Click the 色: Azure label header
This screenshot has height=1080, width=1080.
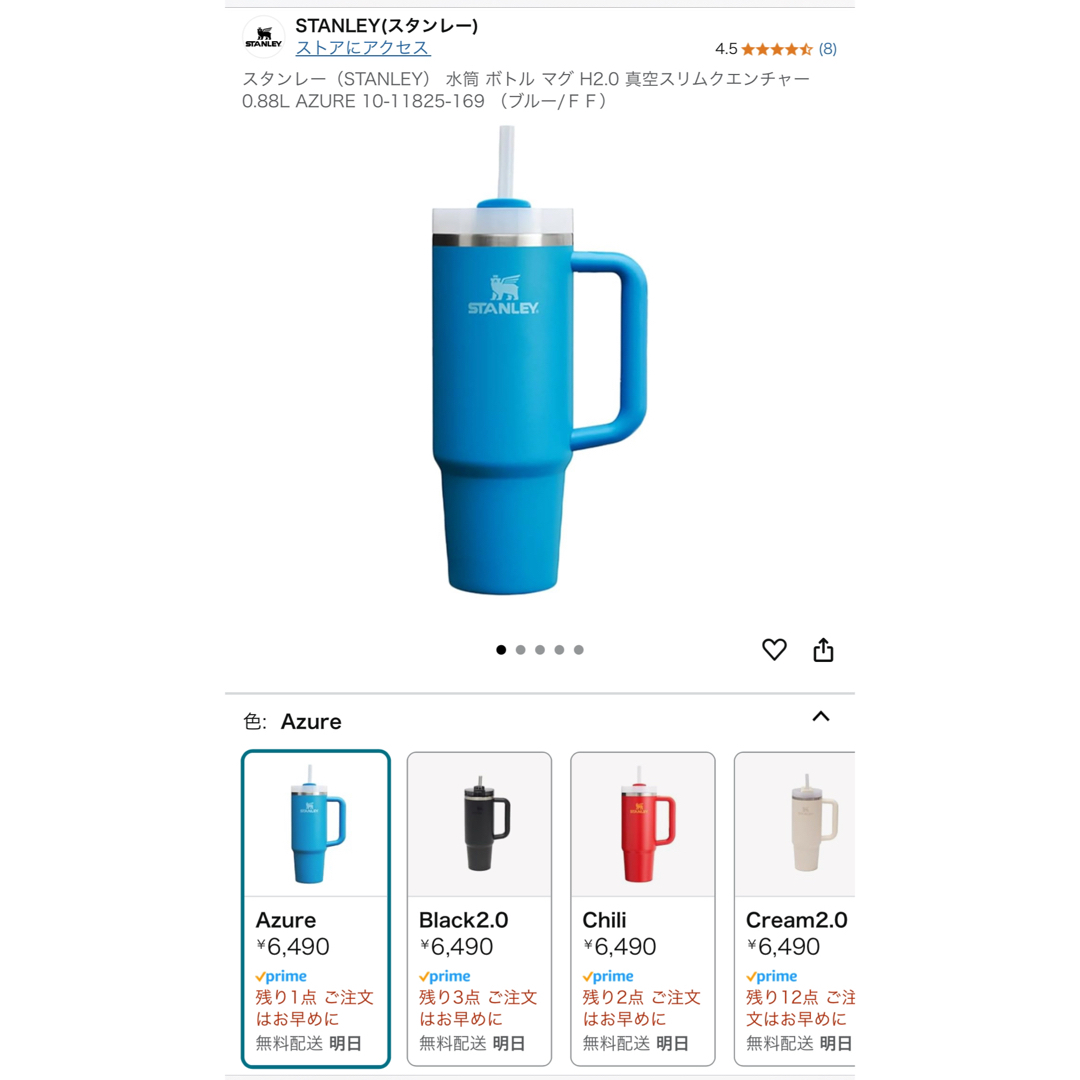tap(292, 721)
